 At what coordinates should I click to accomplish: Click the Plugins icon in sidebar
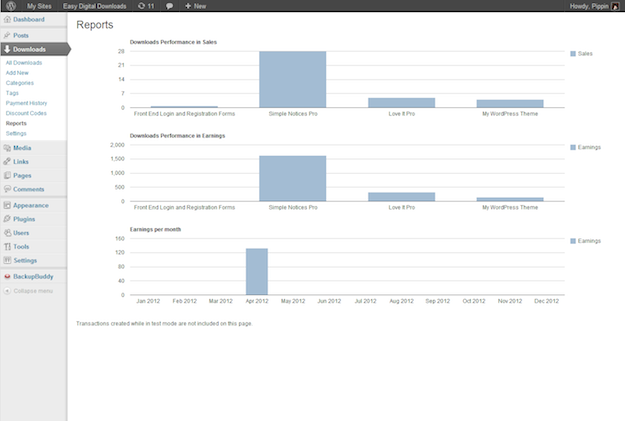(x=7, y=218)
